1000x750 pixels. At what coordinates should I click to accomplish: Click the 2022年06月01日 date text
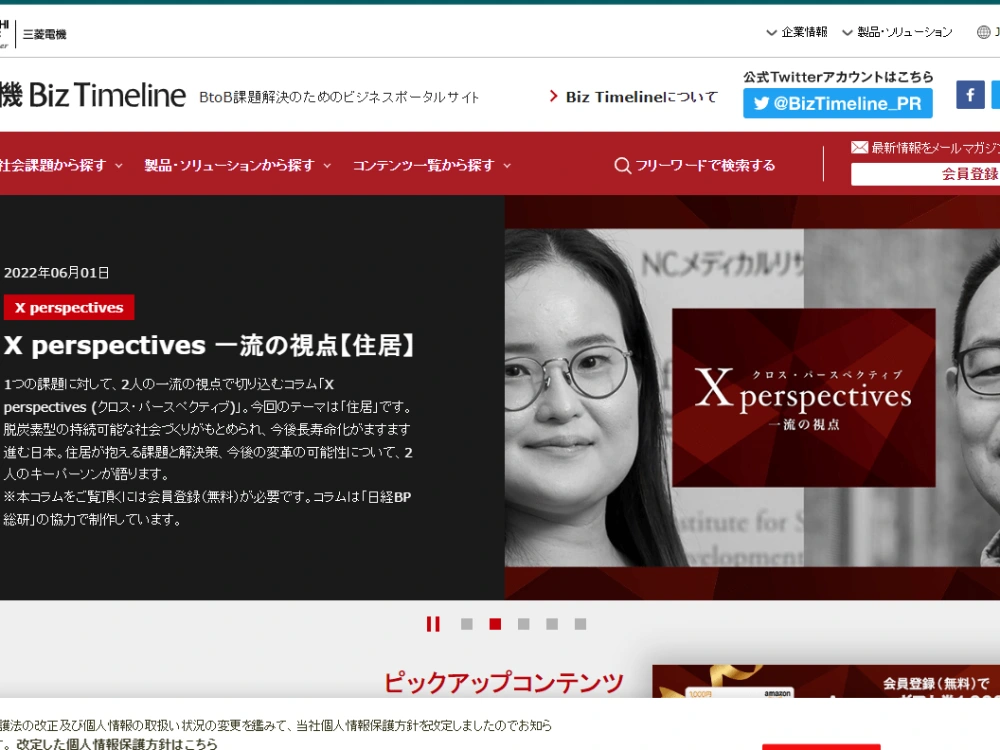pyautogui.click(x=56, y=273)
